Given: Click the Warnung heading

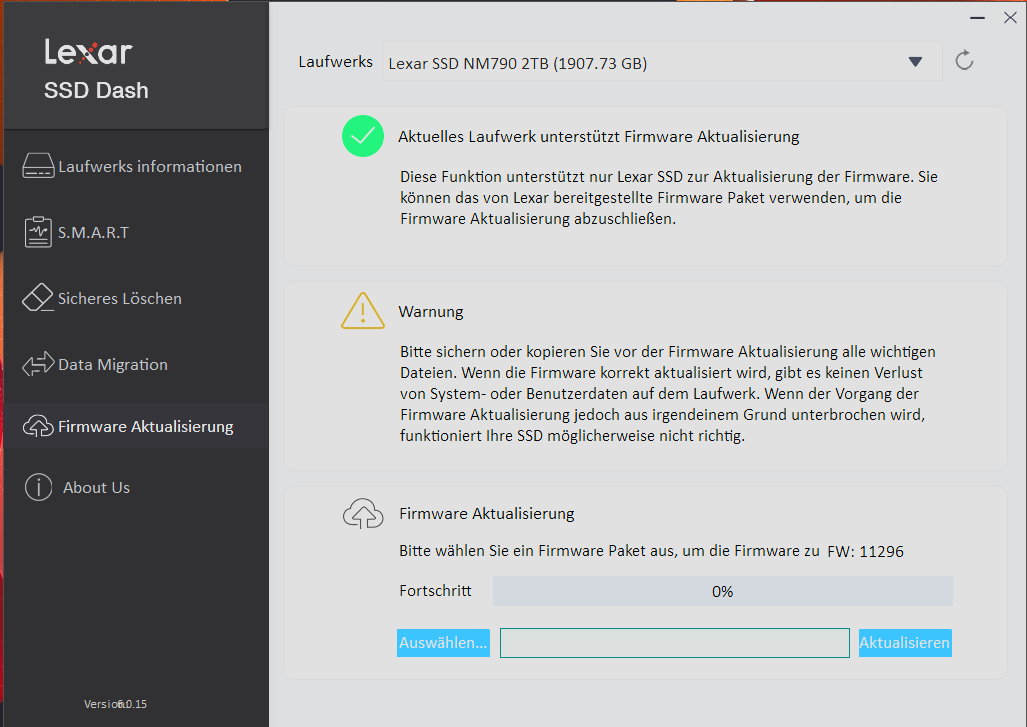Looking at the screenshot, I should pos(430,312).
